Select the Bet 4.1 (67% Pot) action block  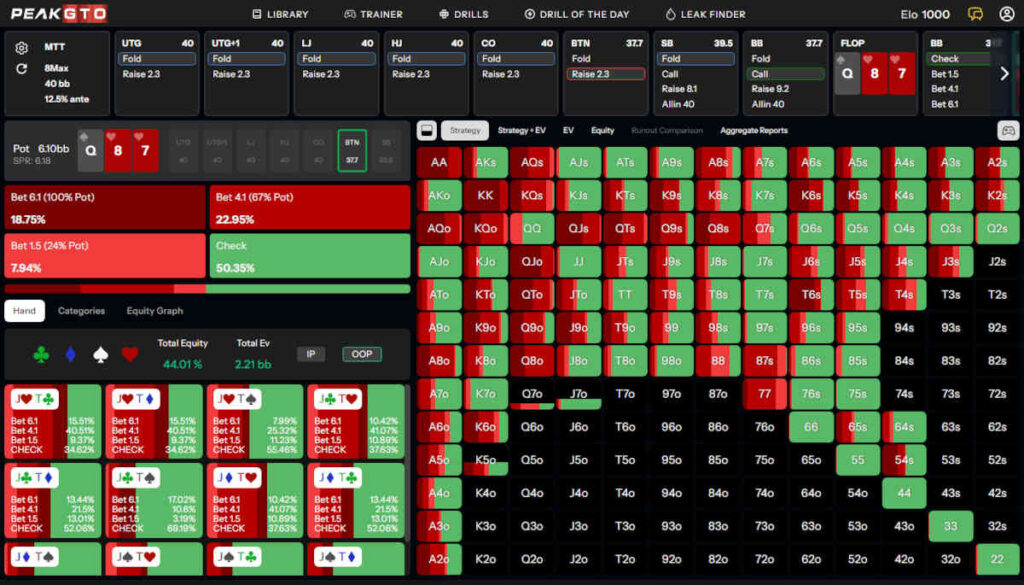309,207
